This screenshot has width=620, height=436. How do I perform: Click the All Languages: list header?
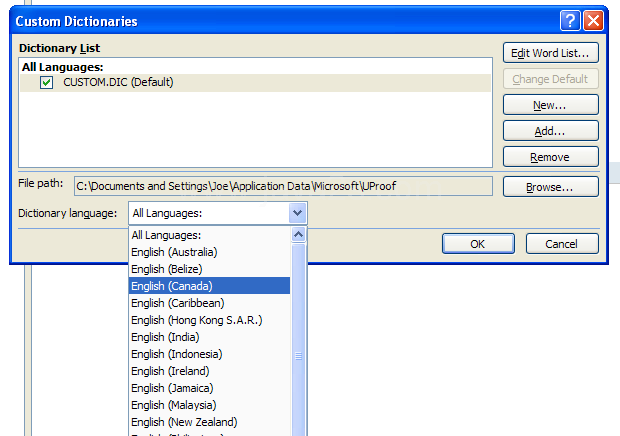click(x=62, y=67)
